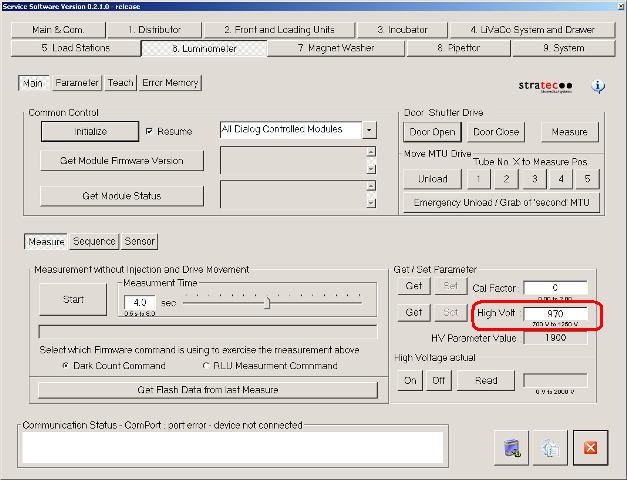Click the document copy icon button

[x=549, y=447]
